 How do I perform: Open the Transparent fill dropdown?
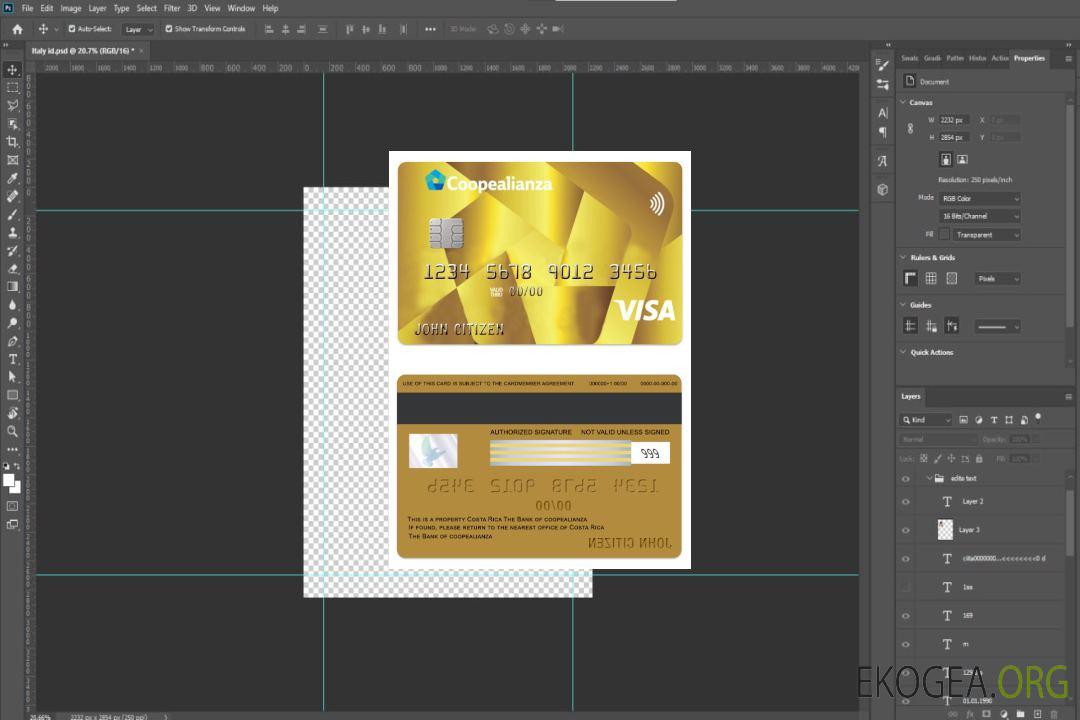(x=986, y=235)
